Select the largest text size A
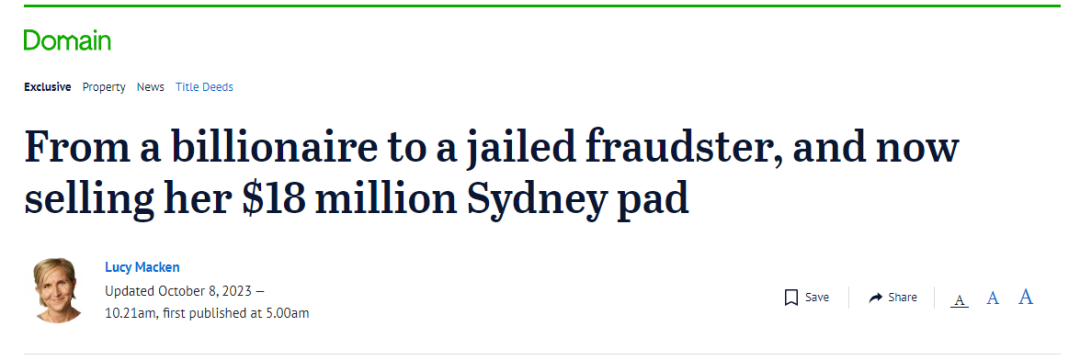Screen dimensions: 1080x360 [1026, 297]
